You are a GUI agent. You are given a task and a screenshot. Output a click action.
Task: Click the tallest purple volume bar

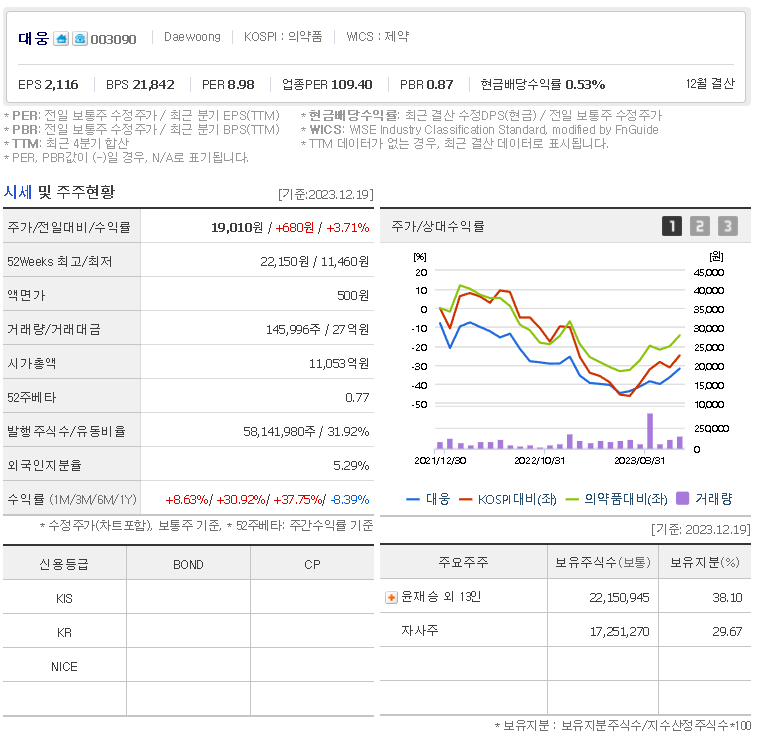[x=650, y=431]
